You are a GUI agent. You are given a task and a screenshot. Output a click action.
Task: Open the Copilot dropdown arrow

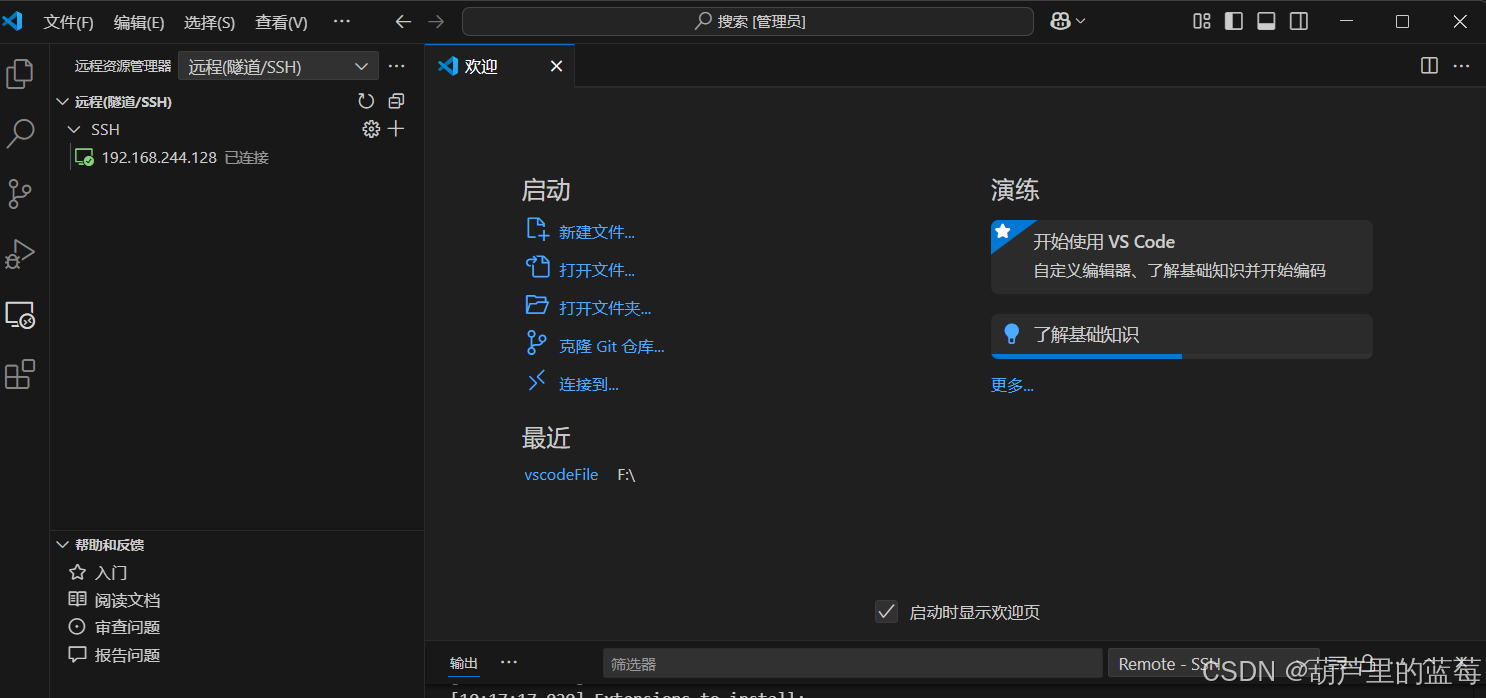[1080, 21]
